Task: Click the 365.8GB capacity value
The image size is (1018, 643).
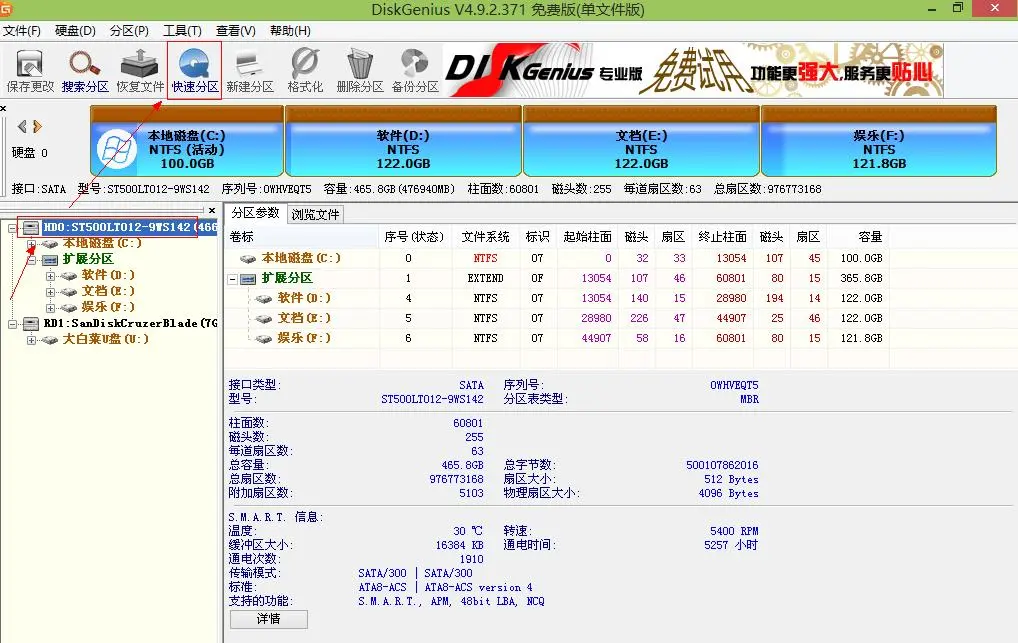Action: pyautogui.click(x=861, y=279)
